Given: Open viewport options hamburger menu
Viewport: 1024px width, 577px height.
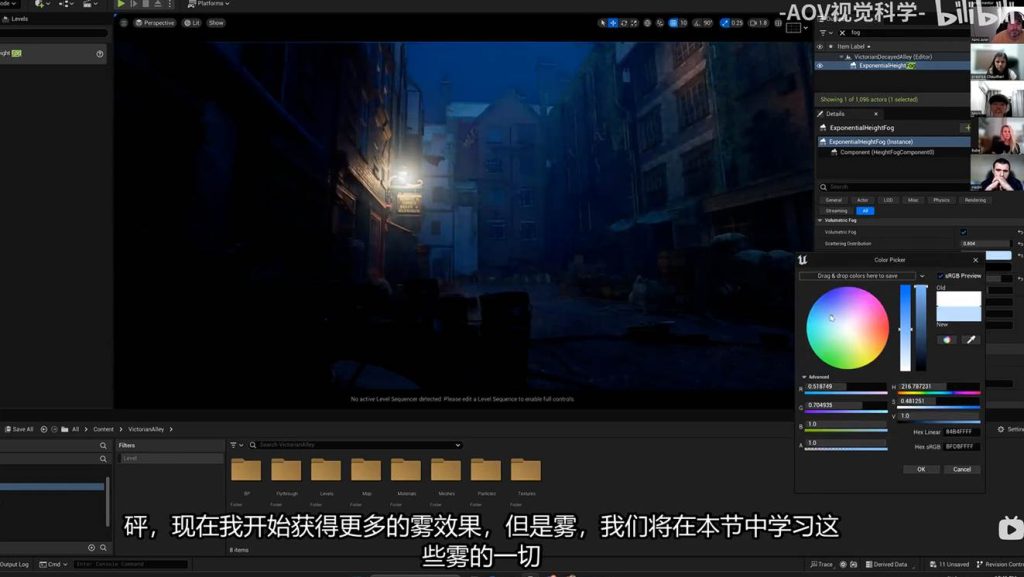Looking at the screenshot, I should [124, 22].
